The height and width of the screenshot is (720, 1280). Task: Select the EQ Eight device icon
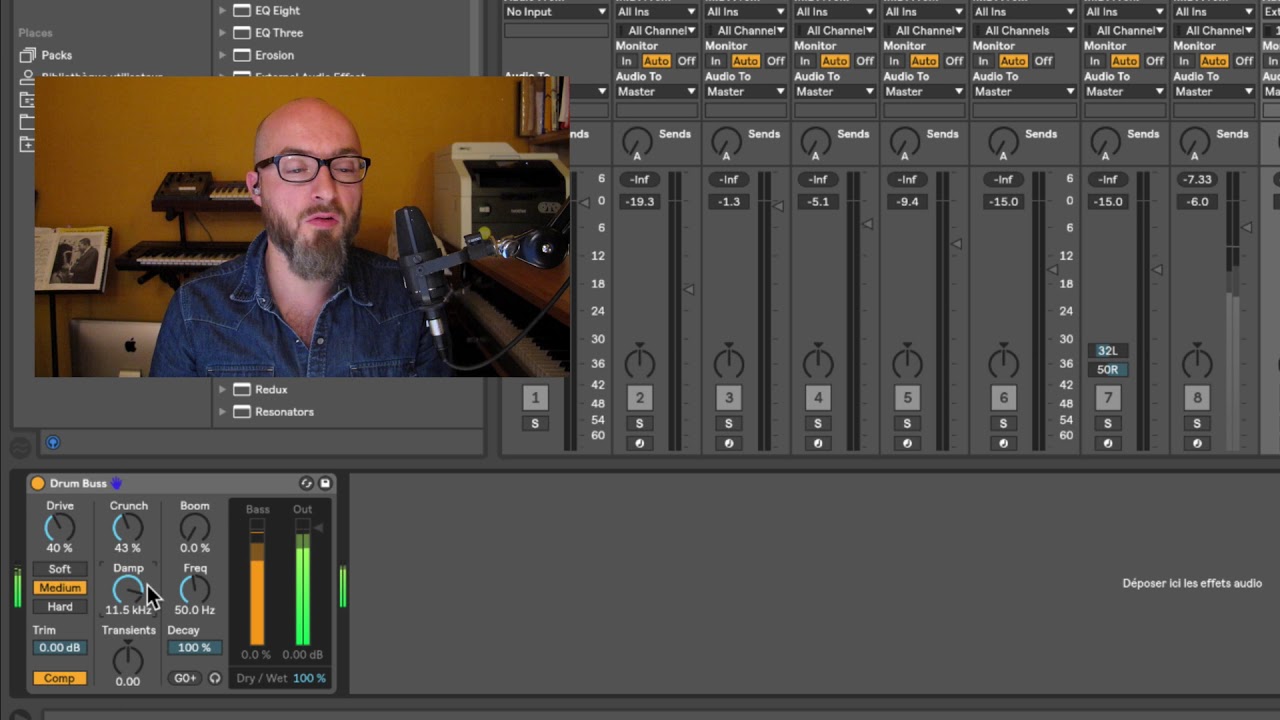pos(241,11)
